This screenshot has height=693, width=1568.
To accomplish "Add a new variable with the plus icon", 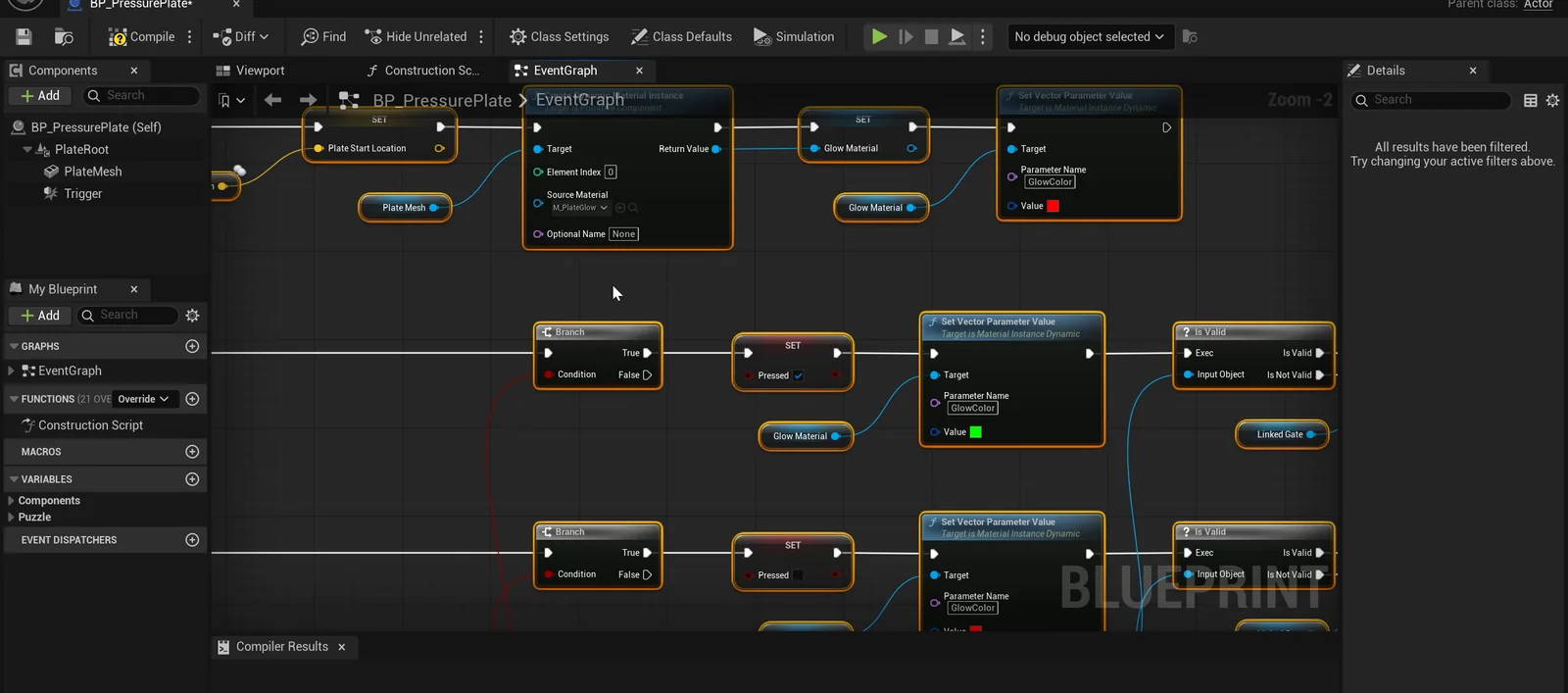I will [192, 479].
